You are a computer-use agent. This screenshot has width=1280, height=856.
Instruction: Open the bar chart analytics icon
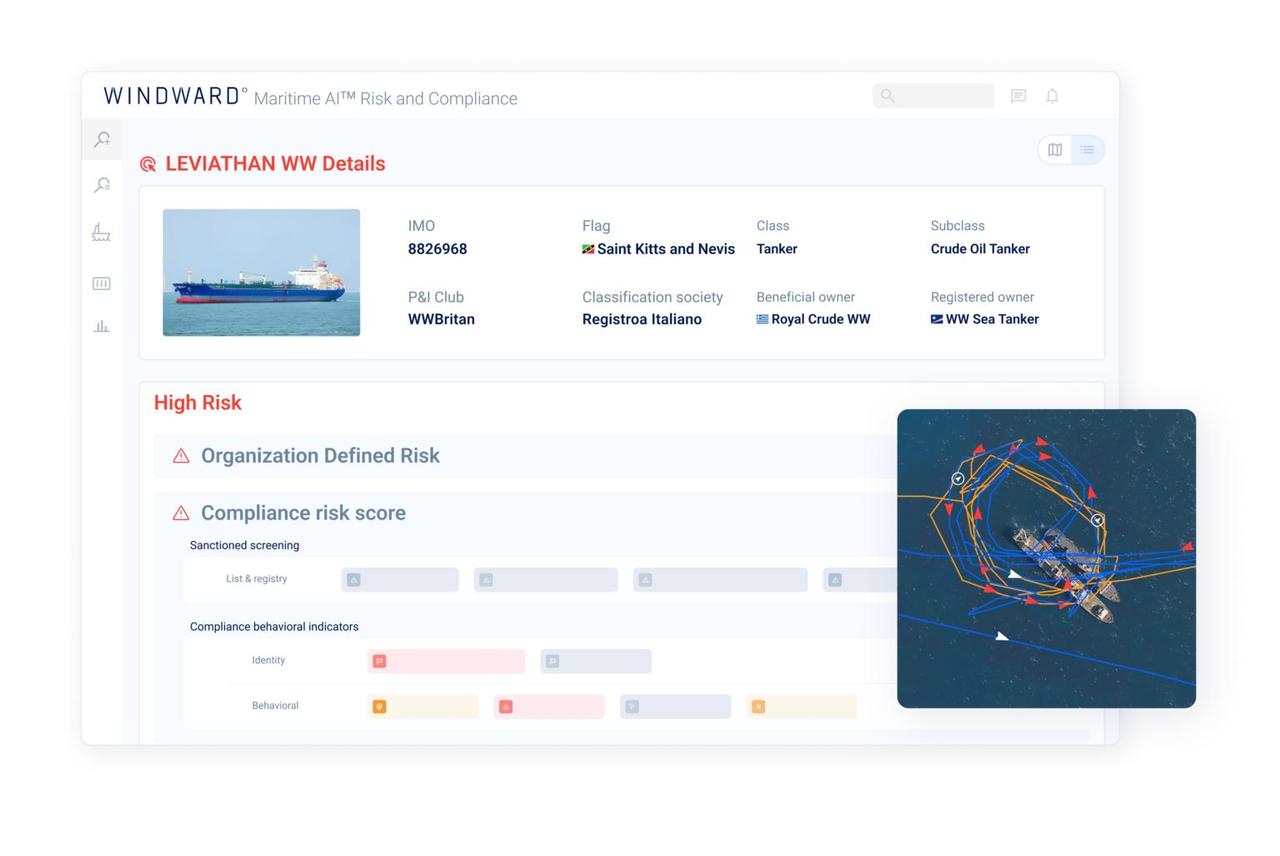(101, 326)
